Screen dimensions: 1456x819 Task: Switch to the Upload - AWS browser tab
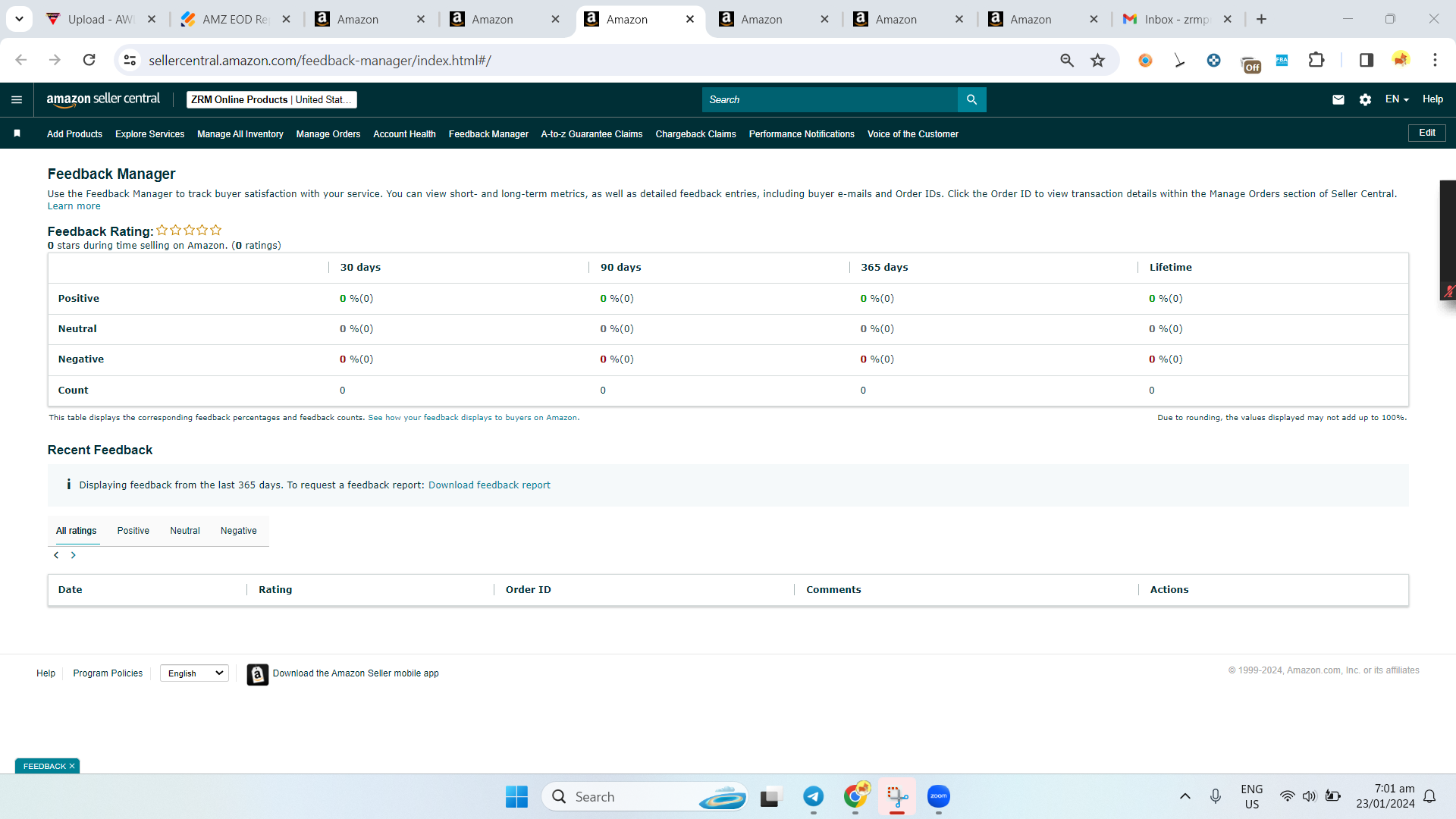(x=101, y=19)
